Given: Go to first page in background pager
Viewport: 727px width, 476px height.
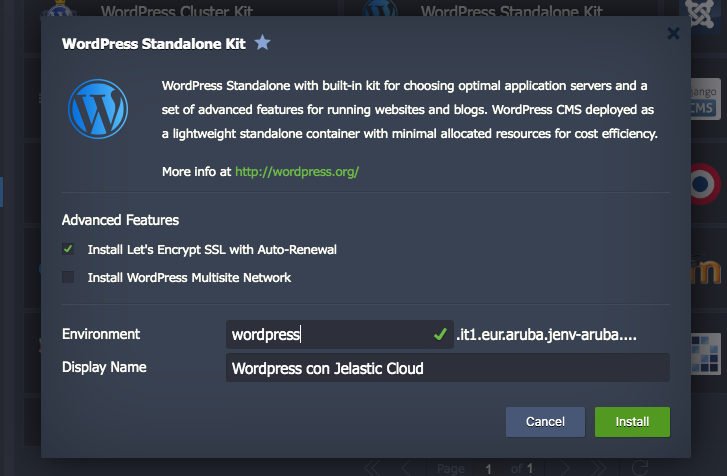Looking at the screenshot, I should [372, 468].
